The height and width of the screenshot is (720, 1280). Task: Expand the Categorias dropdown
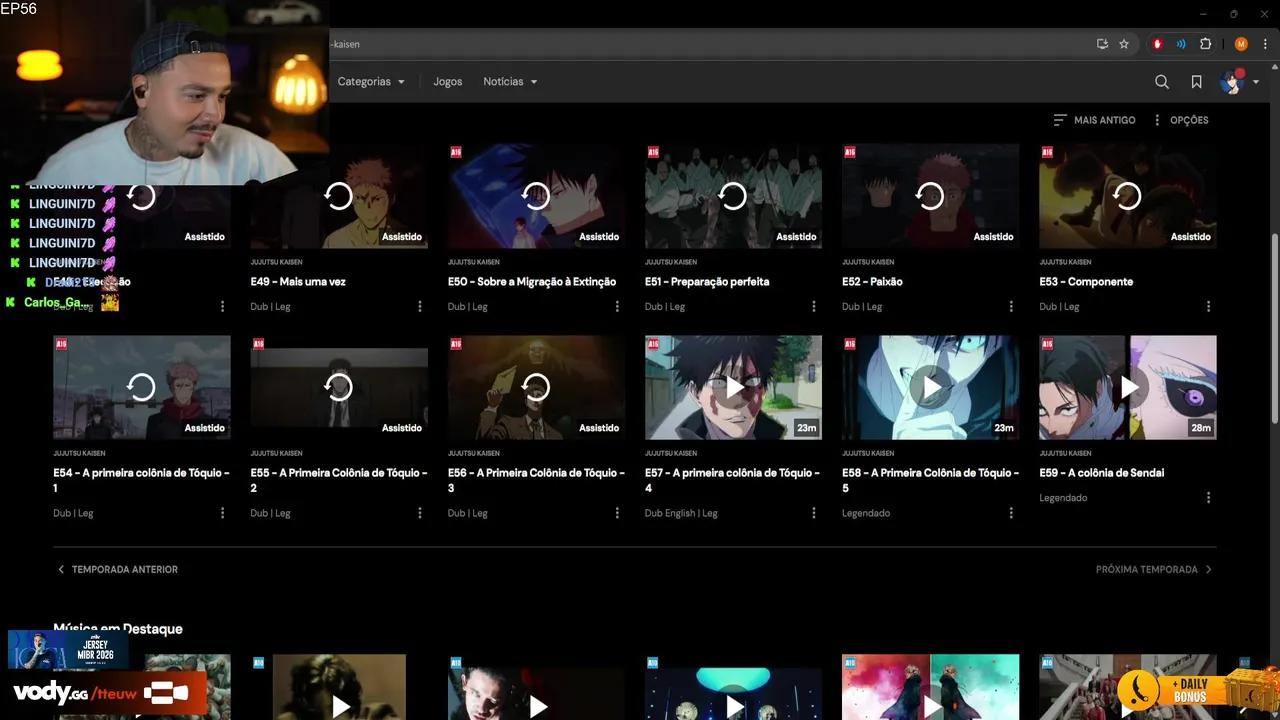[x=371, y=82]
